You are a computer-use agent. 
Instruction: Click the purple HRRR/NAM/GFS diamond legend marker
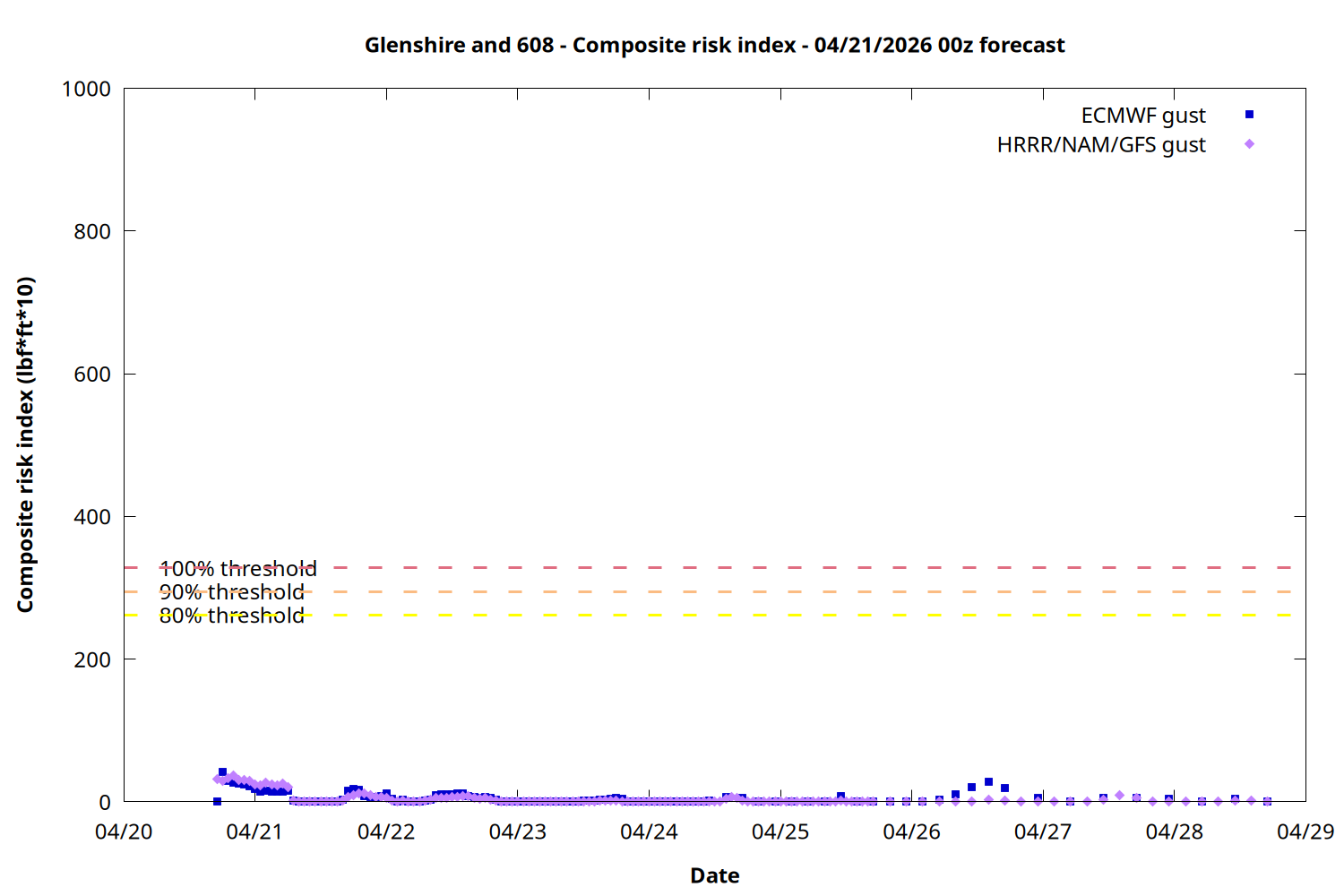click(1249, 144)
